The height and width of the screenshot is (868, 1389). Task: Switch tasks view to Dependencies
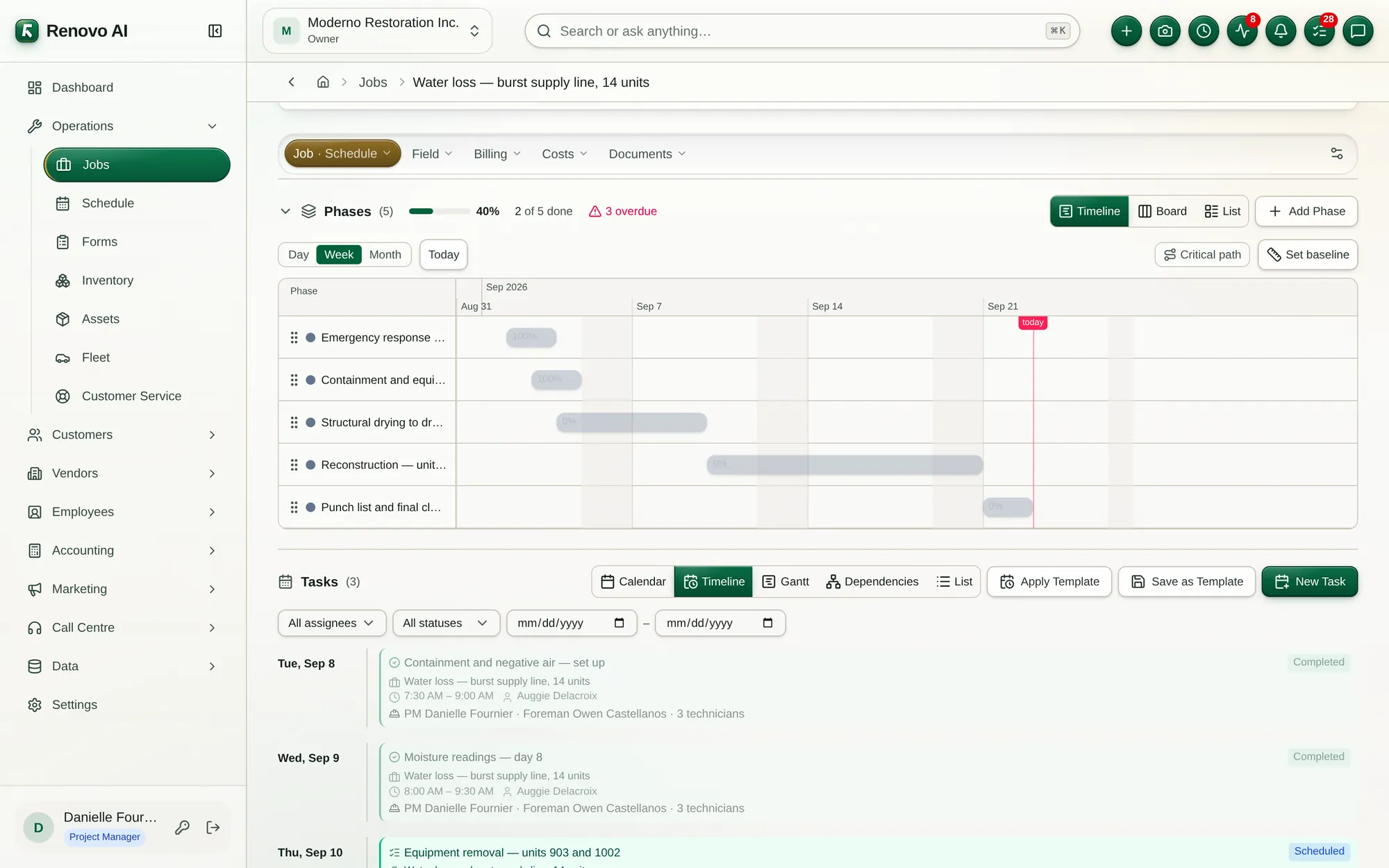[x=872, y=582]
